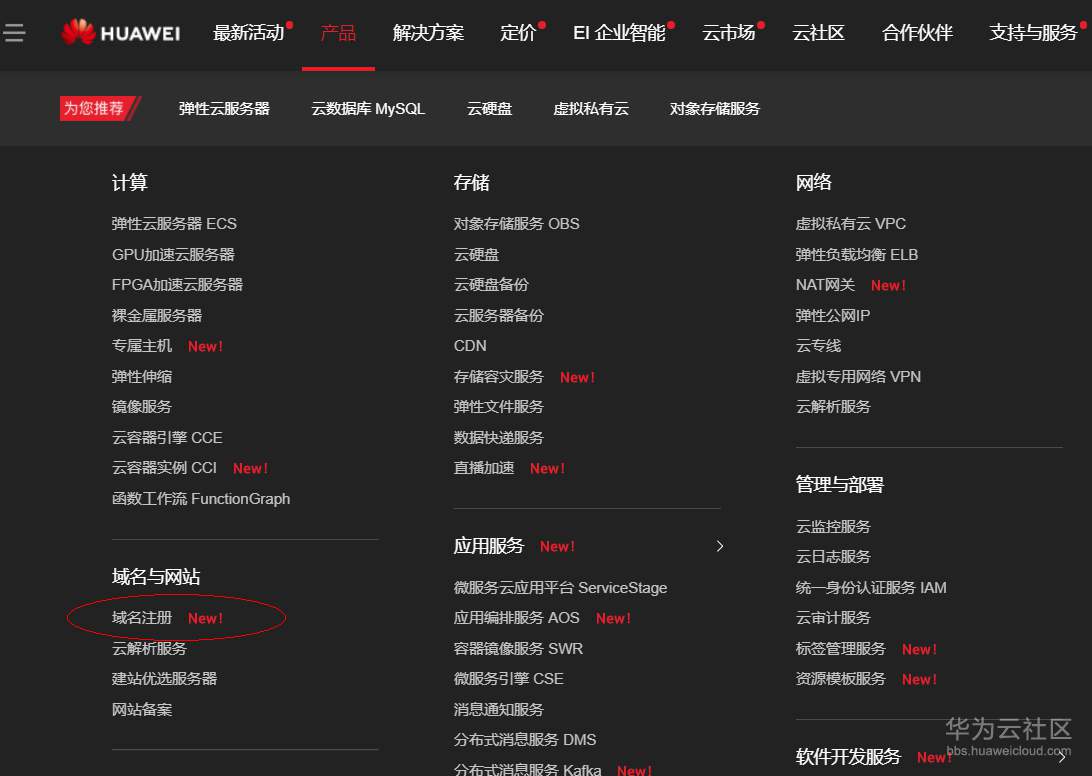The height and width of the screenshot is (776, 1092).
Task: Click recommended 对象存储服务 link
Action: (715, 109)
